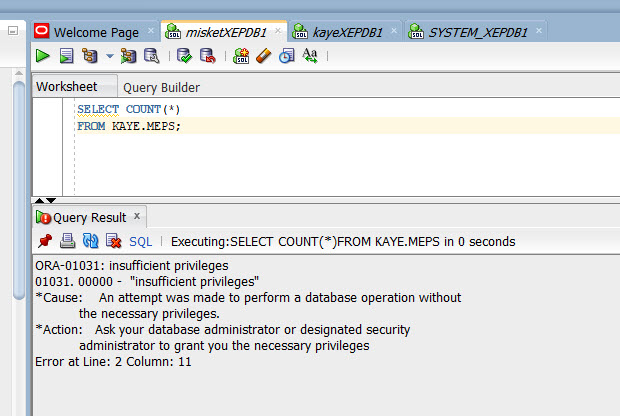Minimize the left panel with minus icon
This screenshot has height=416, width=620.
click(x=13, y=30)
